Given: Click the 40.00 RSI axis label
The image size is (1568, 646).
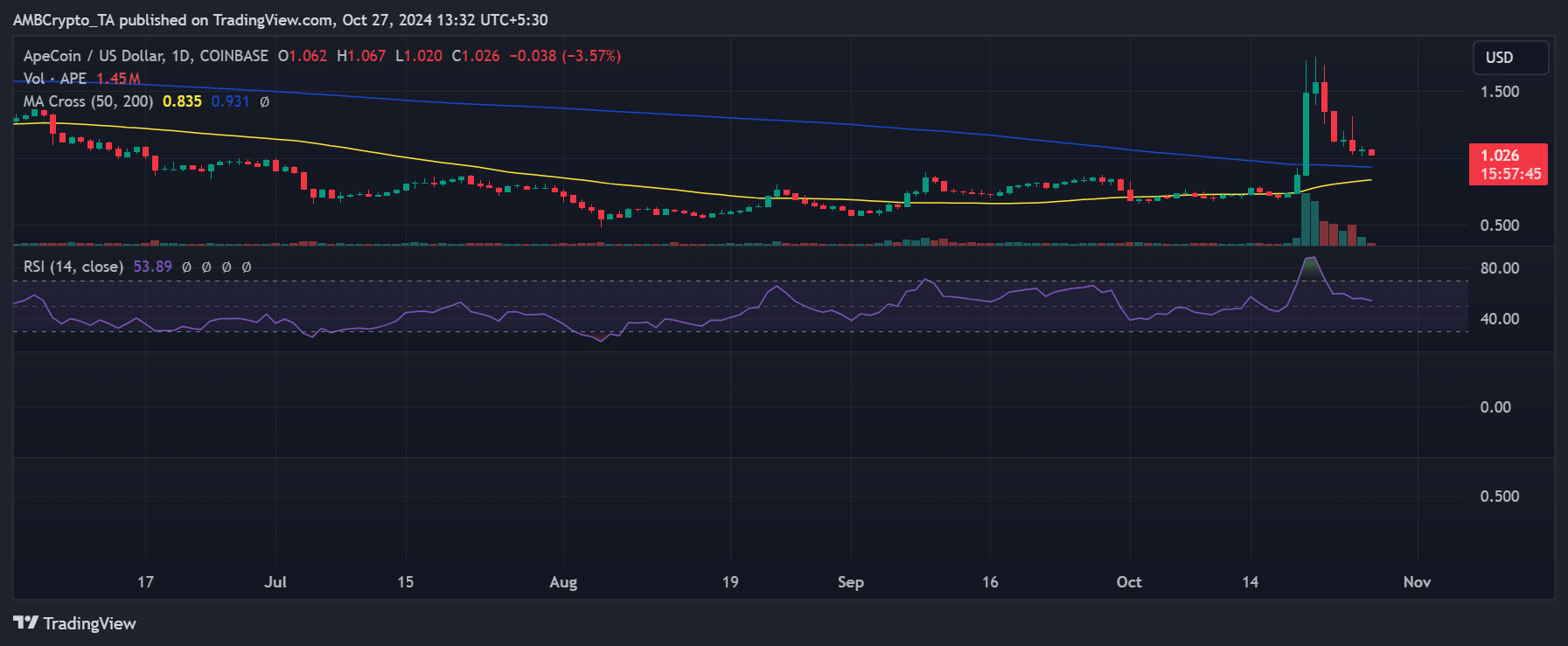Looking at the screenshot, I should [x=1500, y=319].
